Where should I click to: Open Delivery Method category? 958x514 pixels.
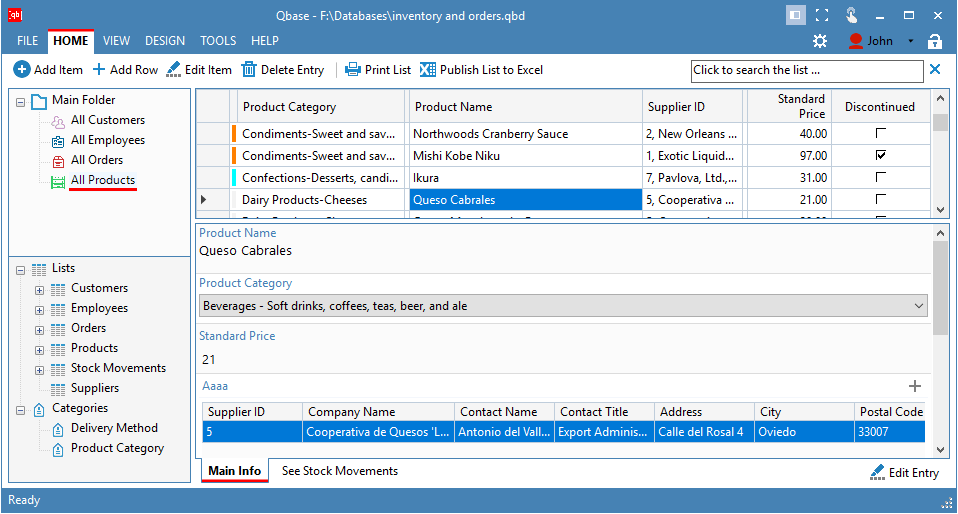(x=114, y=428)
